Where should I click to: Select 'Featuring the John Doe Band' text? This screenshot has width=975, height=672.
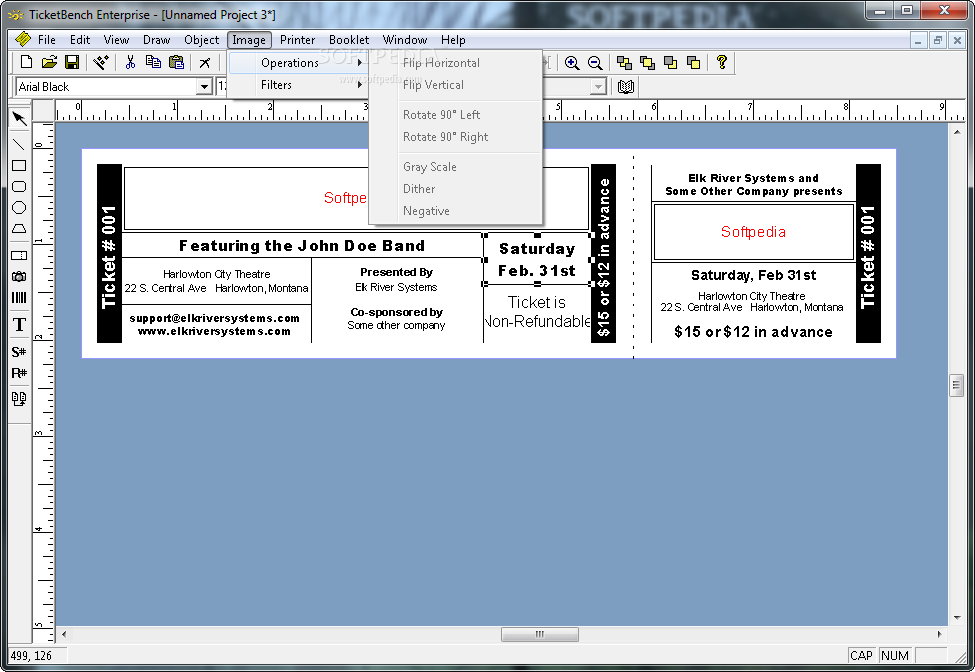302,246
